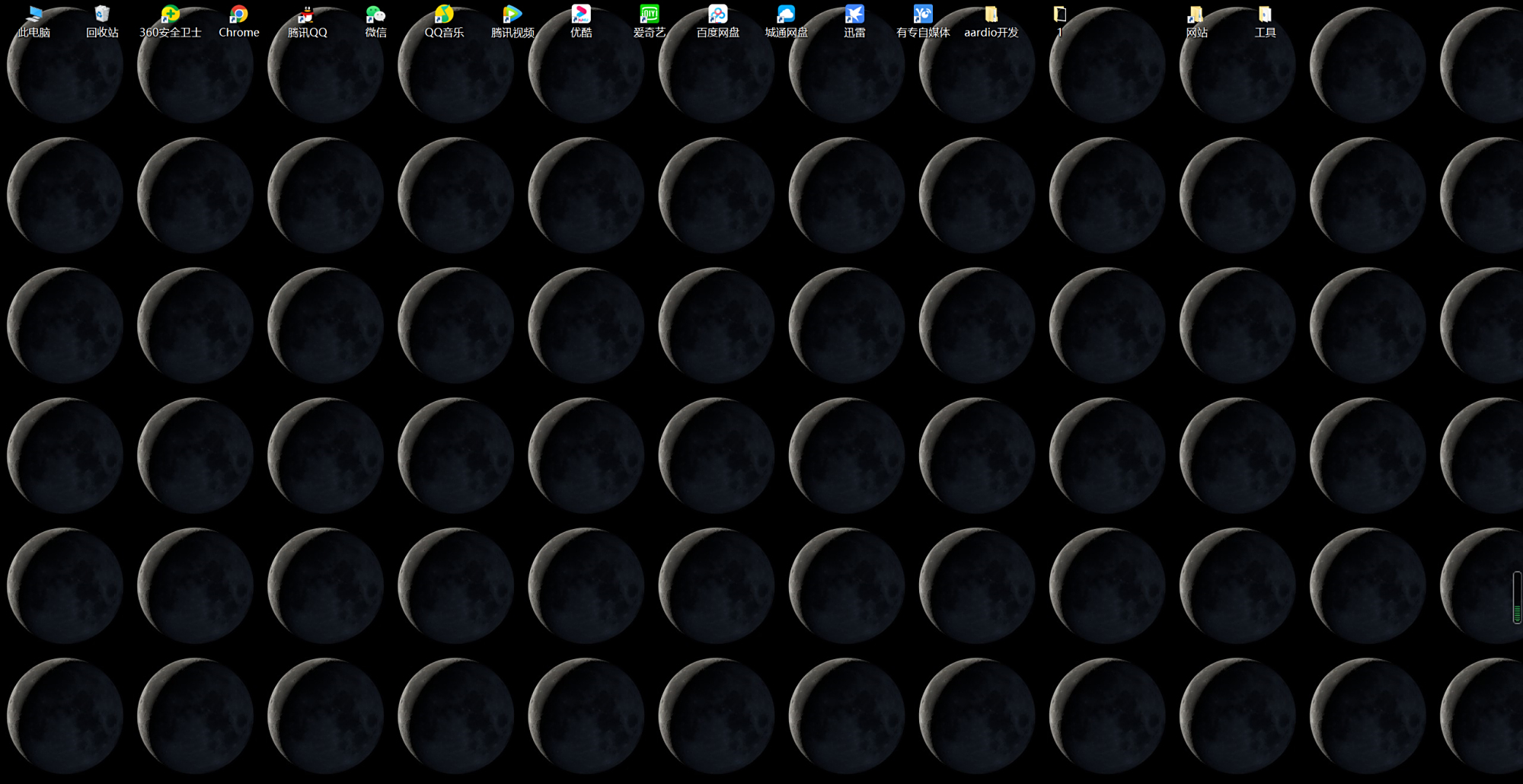Select the 腾讯QQ penguin icon
The height and width of the screenshot is (784, 1523).
coord(307,14)
